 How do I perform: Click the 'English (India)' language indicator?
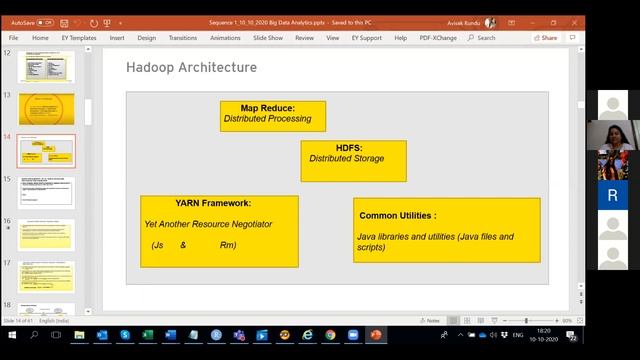pos(54,321)
